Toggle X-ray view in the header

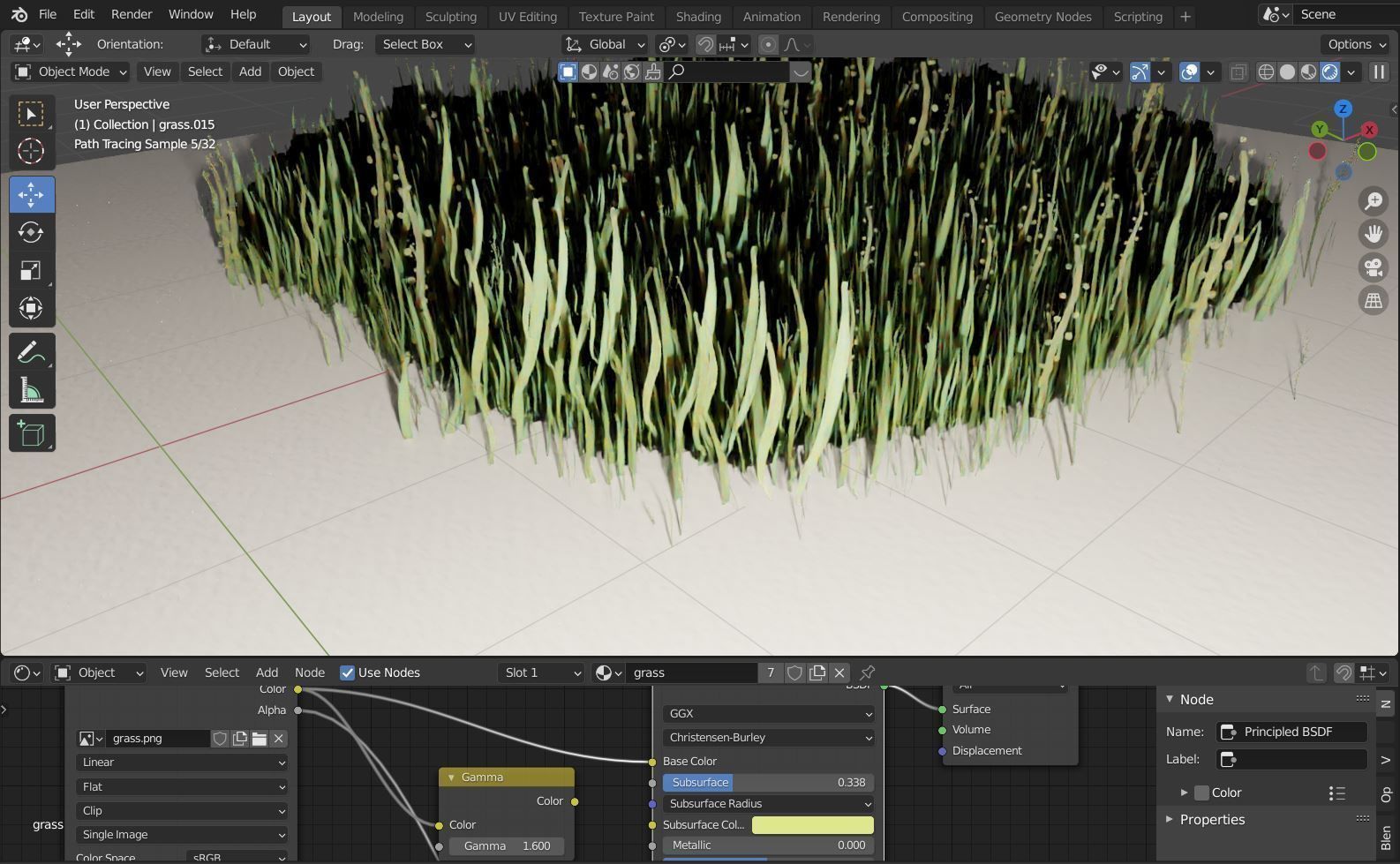[1238, 72]
